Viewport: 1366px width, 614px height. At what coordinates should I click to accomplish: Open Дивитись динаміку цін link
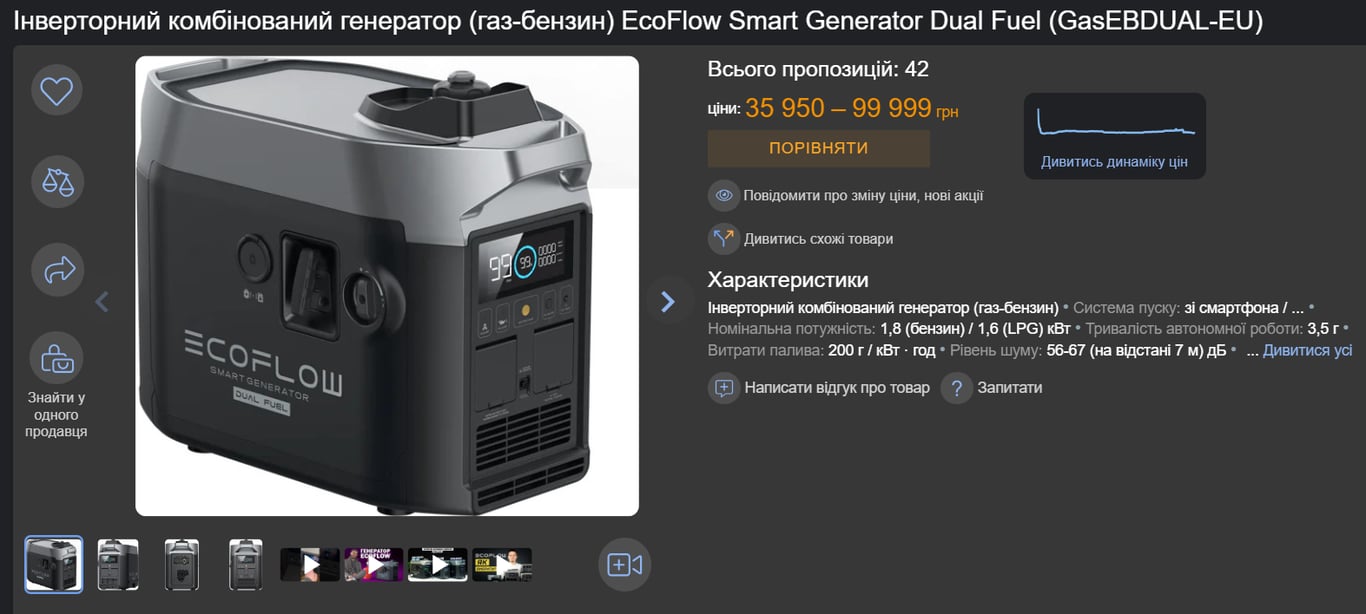[x=1114, y=162]
